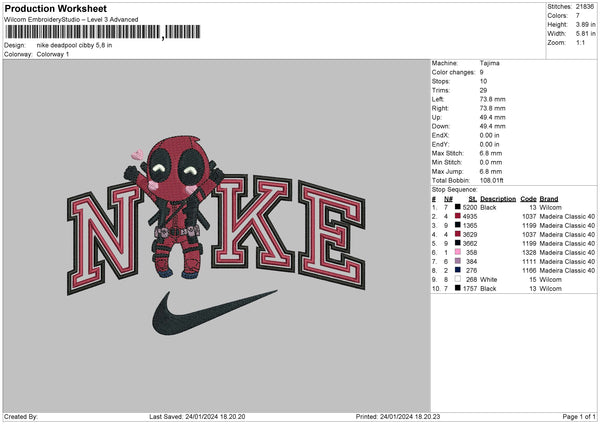Click the Max Stitch value '6.8 mm'
The height and width of the screenshot is (424, 600).
(x=491, y=153)
